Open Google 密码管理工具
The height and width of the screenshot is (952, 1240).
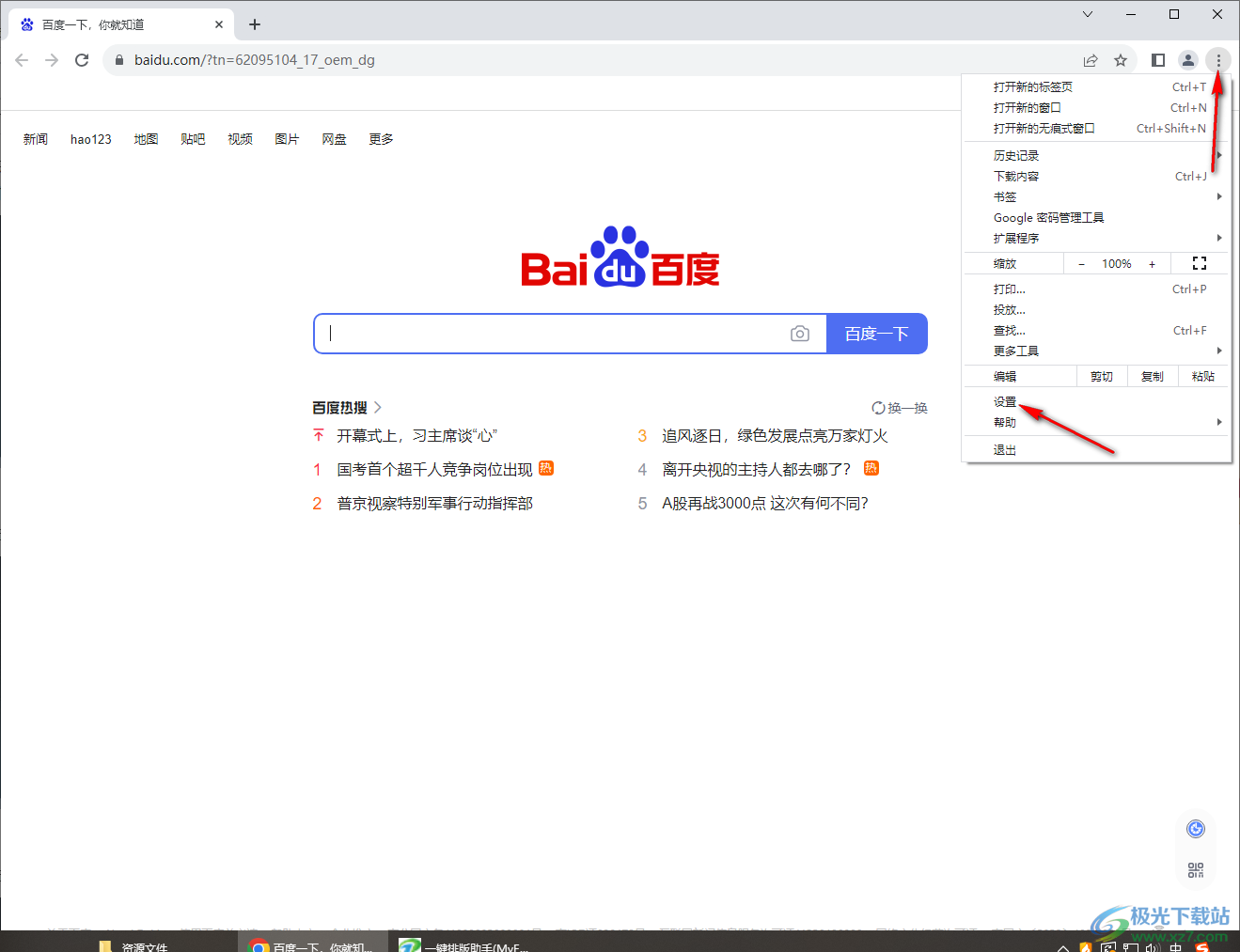click(1098, 217)
